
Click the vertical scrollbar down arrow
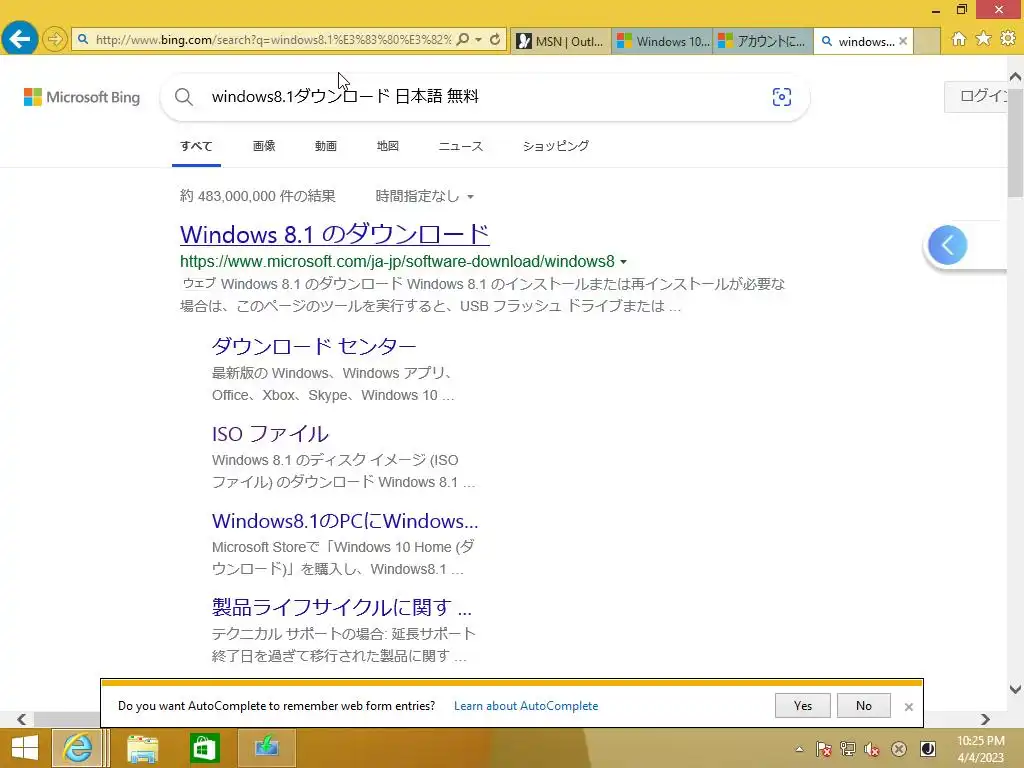[x=1016, y=689]
